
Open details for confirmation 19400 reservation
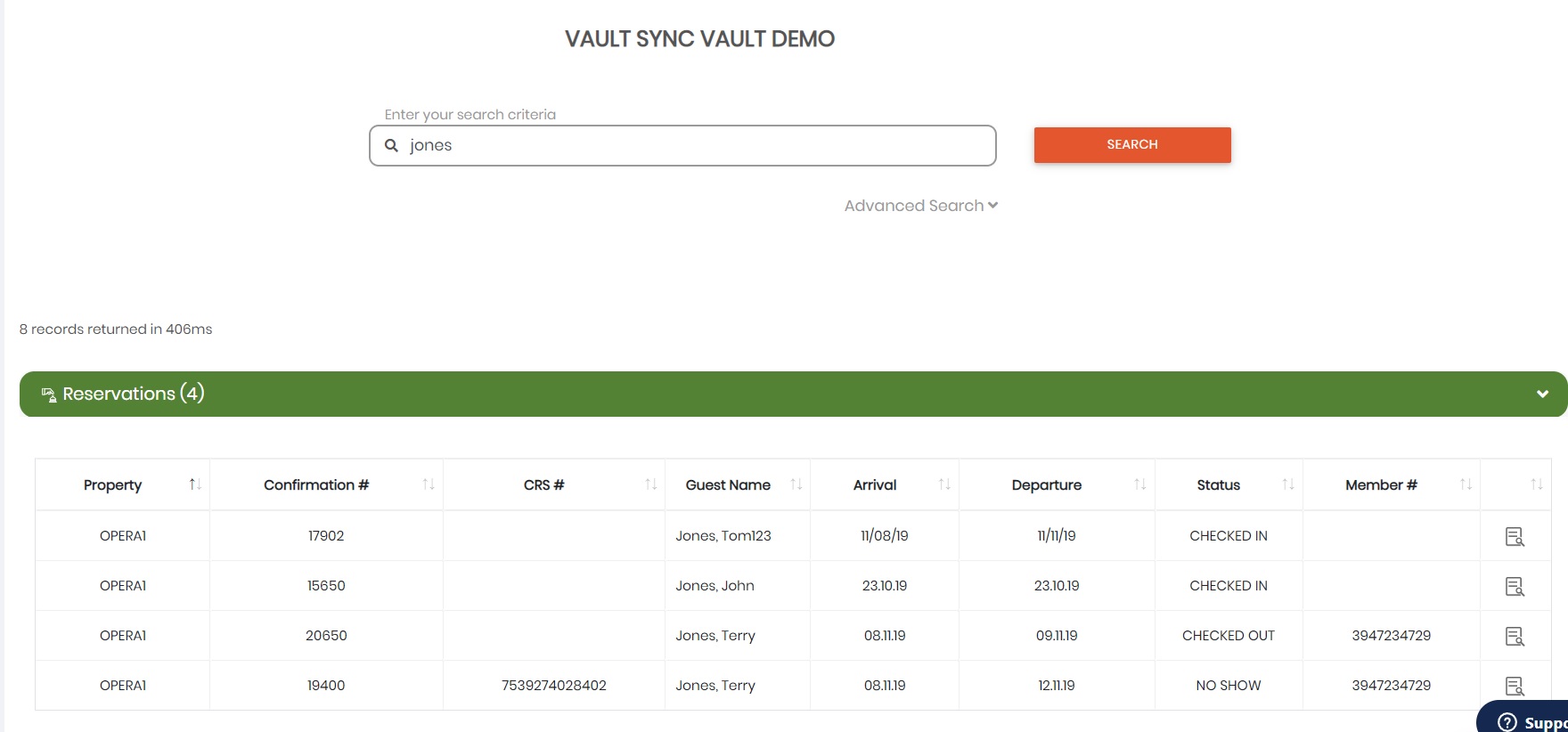(1515, 686)
